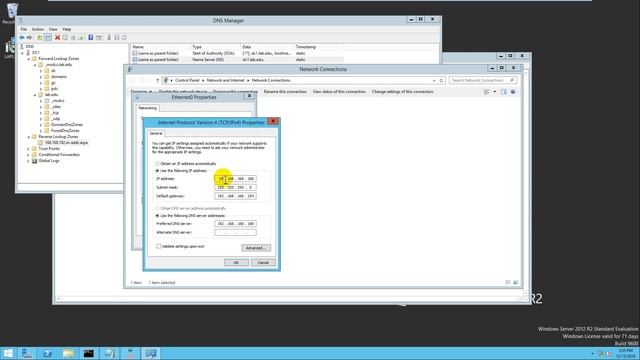Click the OK button in IPv4 Properties

tap(236, 262)
